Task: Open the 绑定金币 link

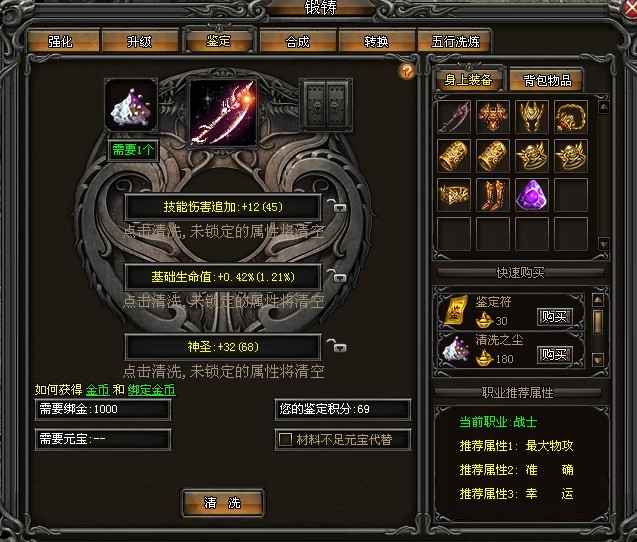Action: 151,390
